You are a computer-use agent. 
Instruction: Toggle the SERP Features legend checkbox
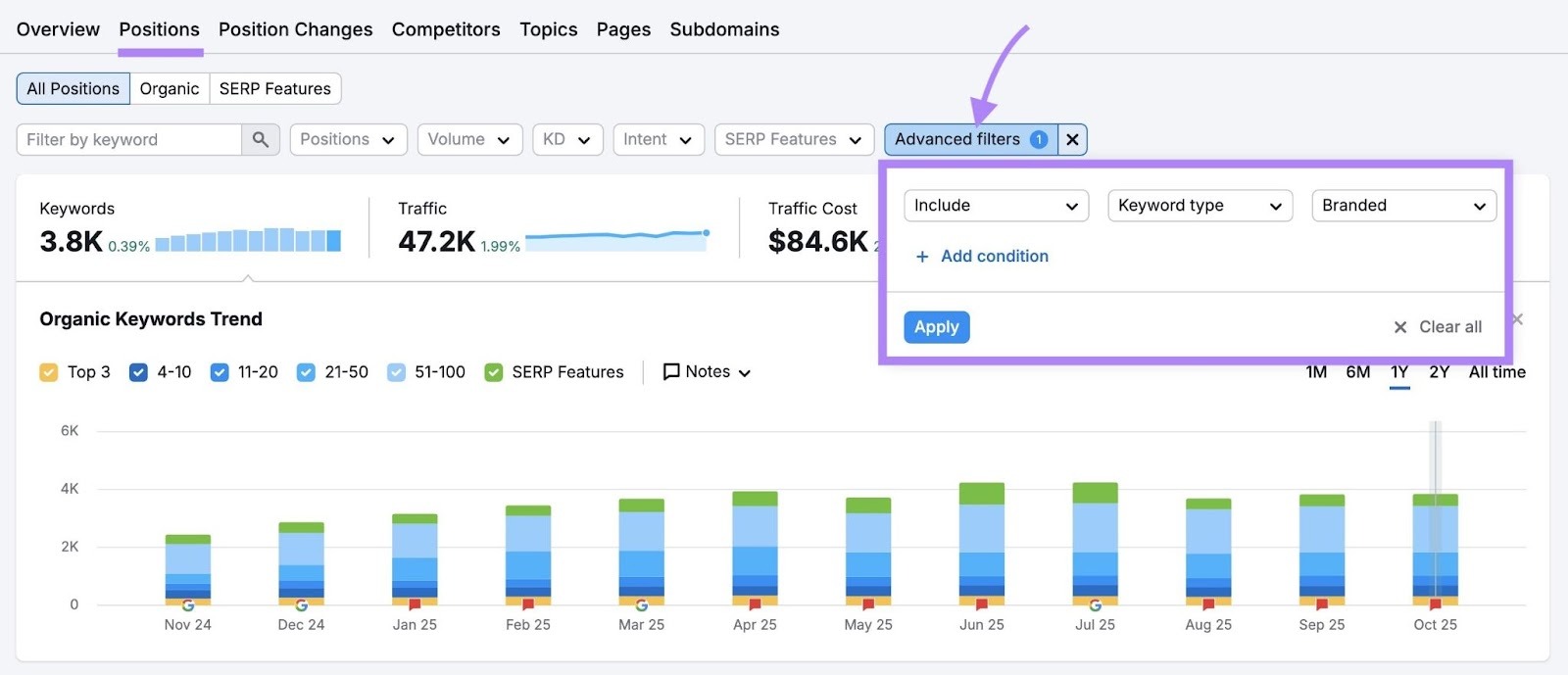[494, 372]
